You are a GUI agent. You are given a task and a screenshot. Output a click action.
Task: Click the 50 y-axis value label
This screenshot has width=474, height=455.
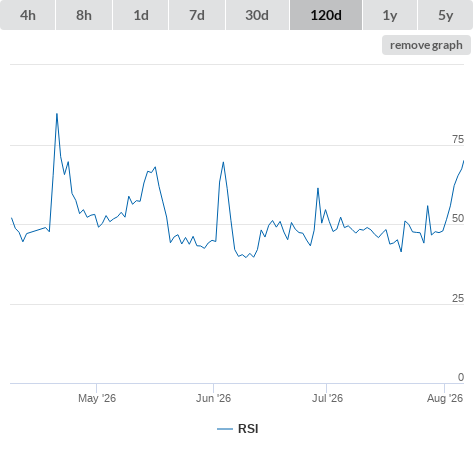pyautogui.click(x=458, y=218)
